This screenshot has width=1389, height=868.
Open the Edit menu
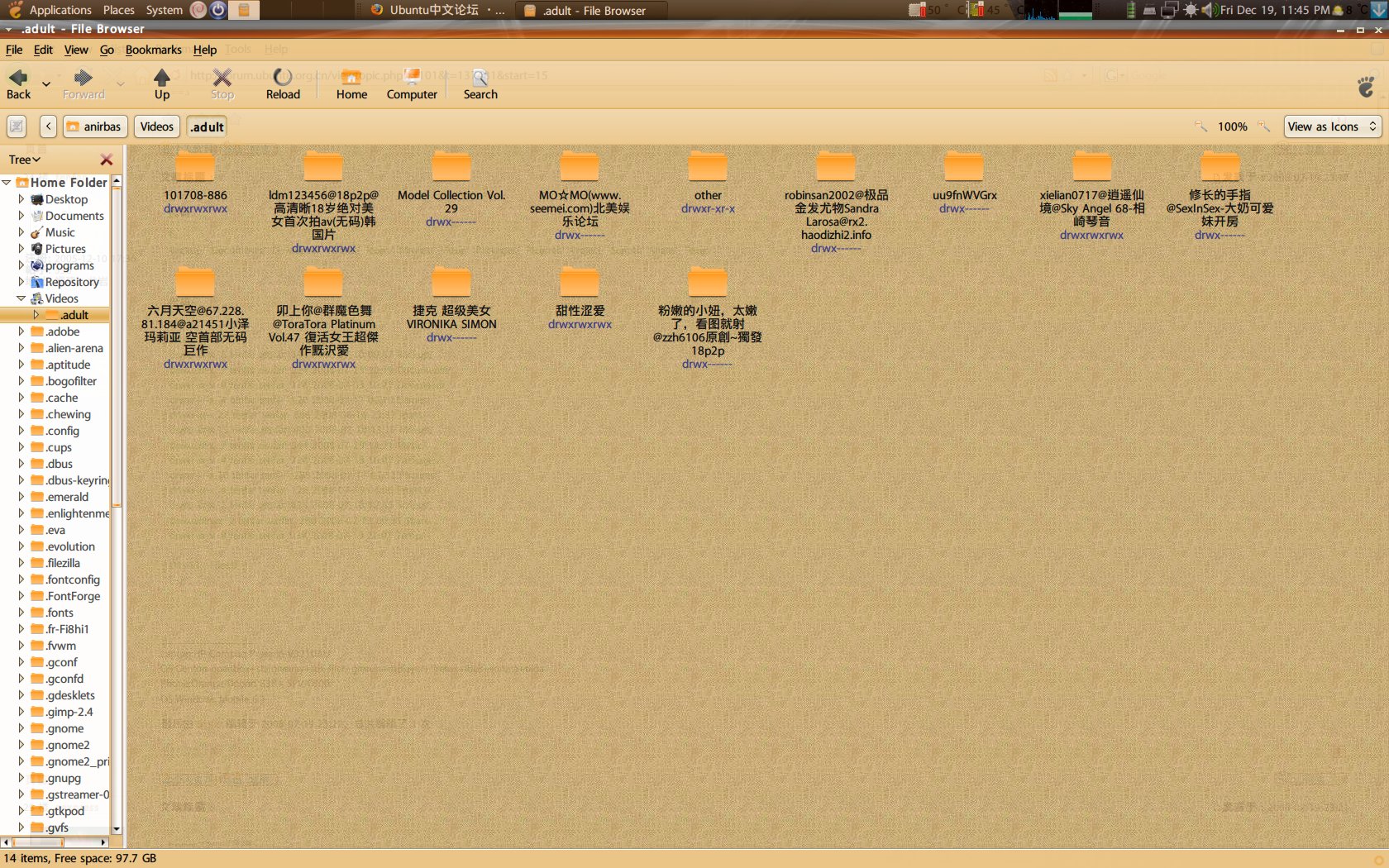click(43, 50)
